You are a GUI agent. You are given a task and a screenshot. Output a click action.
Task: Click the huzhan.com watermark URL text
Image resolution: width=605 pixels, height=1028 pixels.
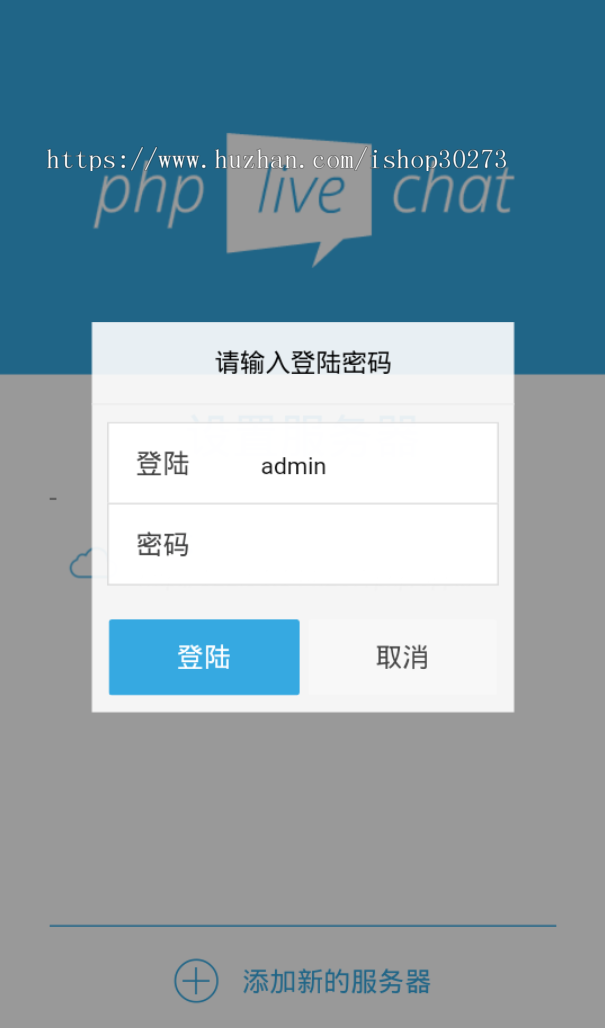pos(277,160)
